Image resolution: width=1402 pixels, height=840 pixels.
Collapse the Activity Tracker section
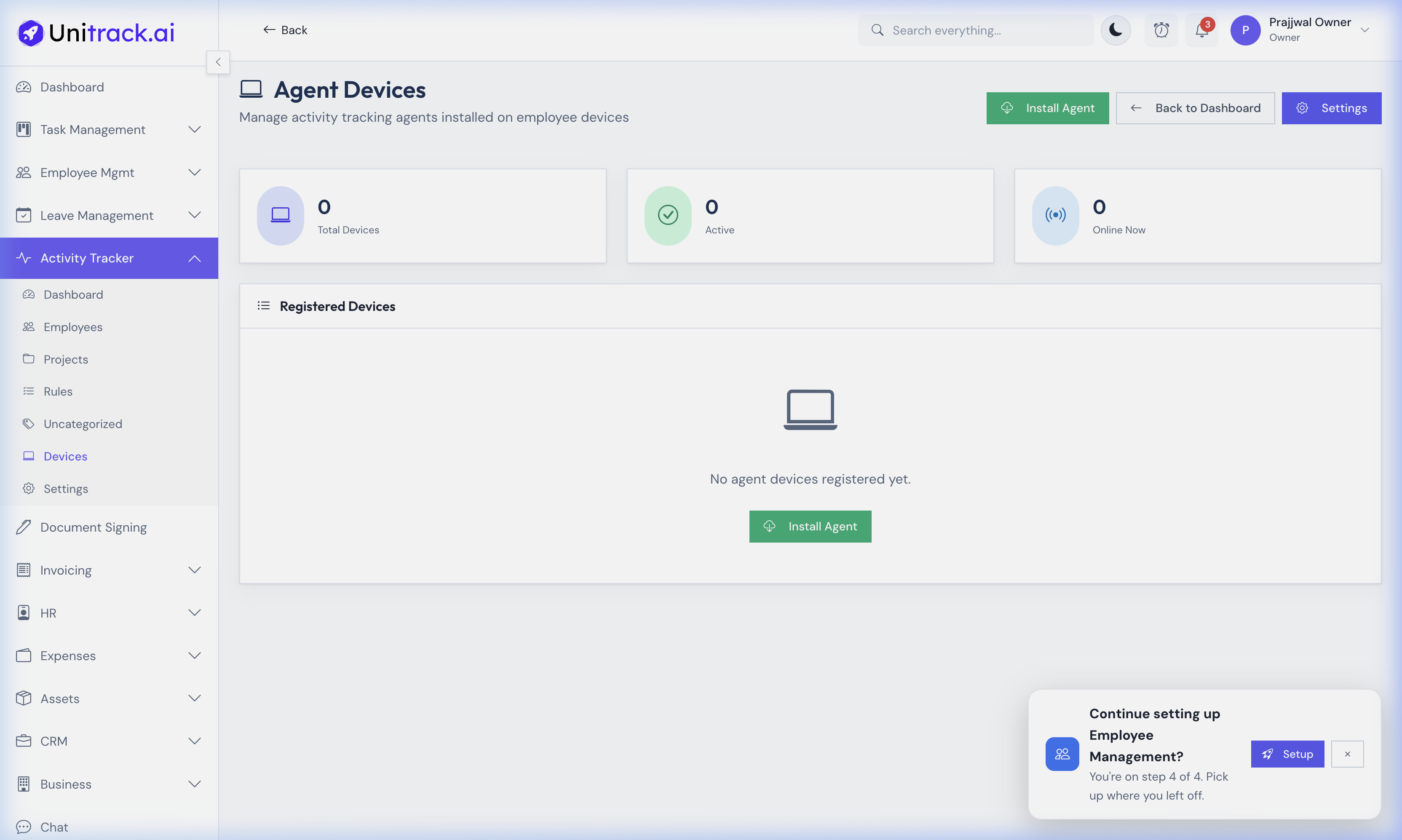pyautogui.click(x=194, y=258)
